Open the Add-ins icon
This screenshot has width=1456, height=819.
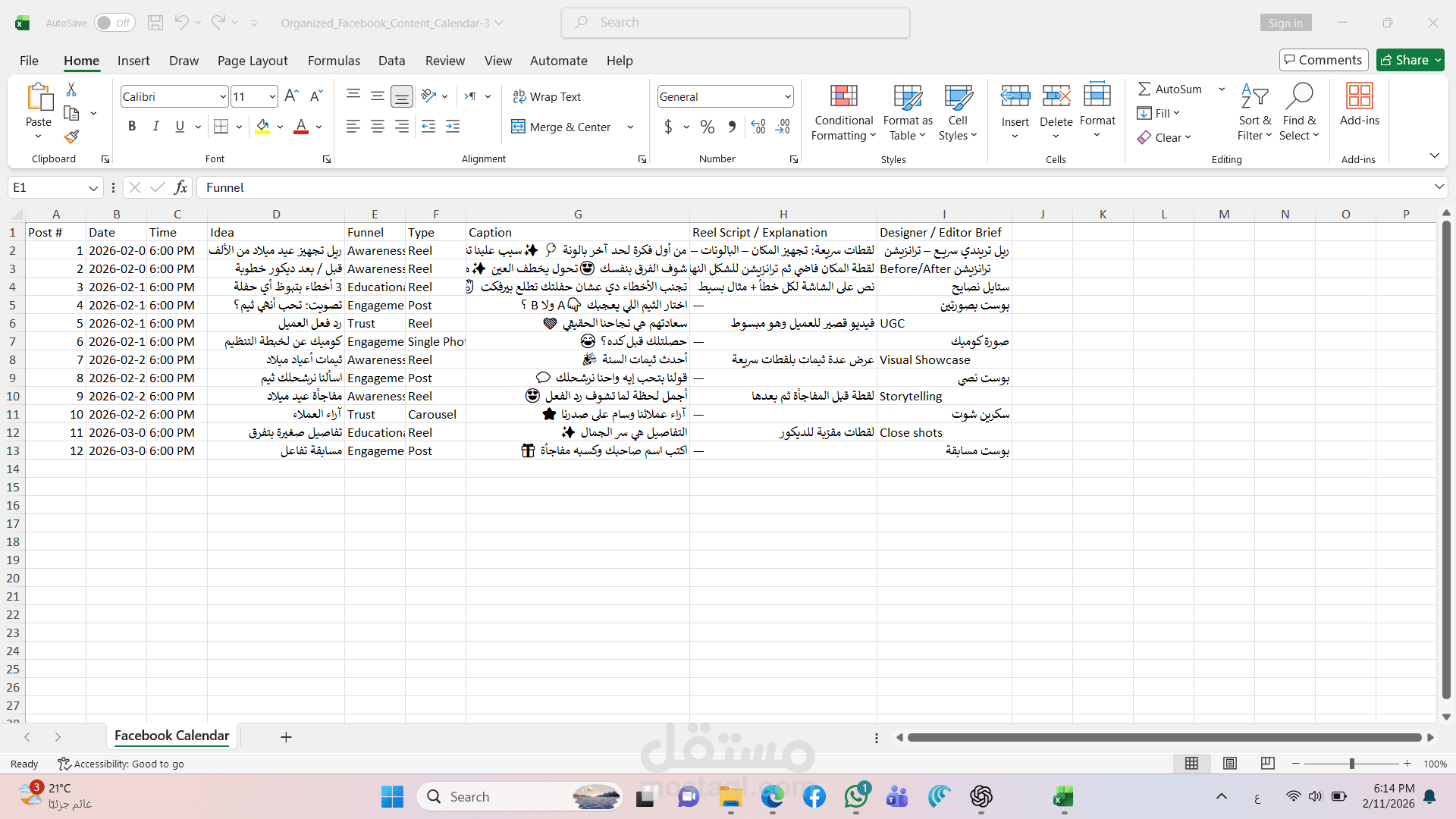(x=1359, y=97)
